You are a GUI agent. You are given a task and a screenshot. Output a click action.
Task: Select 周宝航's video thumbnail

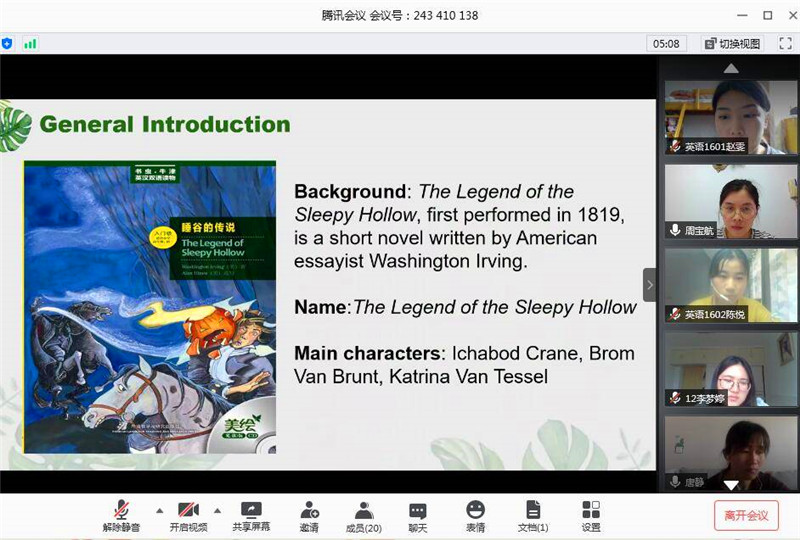click(x=730, y=201)
